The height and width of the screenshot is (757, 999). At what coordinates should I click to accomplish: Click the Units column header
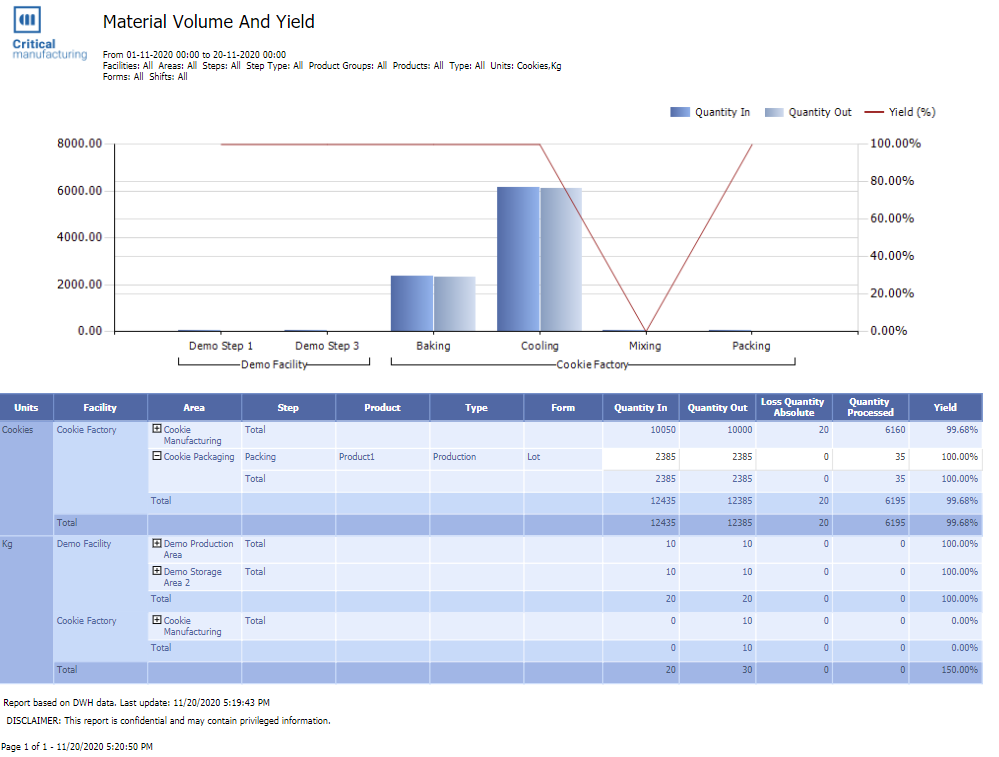(x=26, y=407)
